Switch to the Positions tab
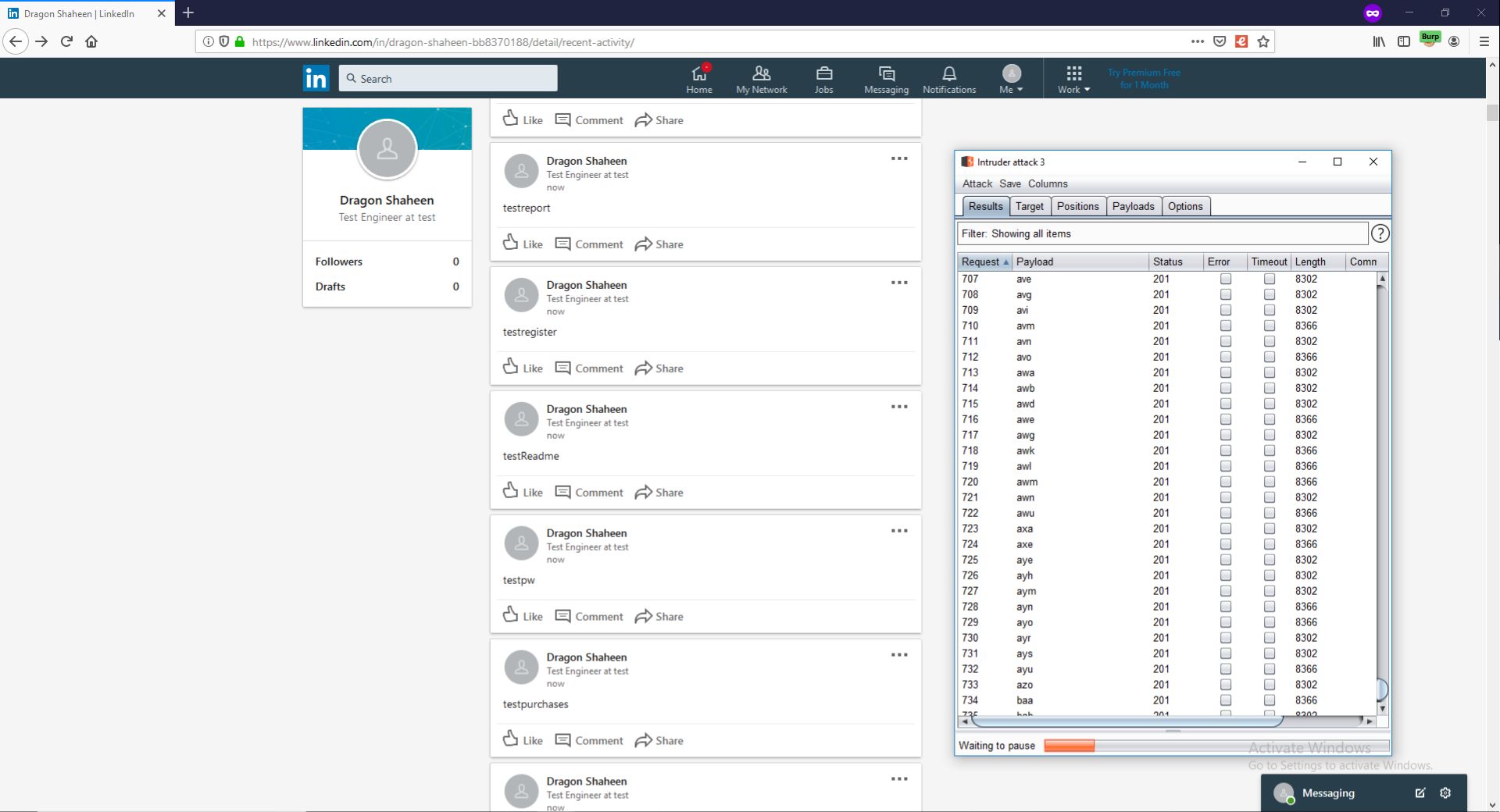The height and width of the screenshot is (812, 1500). pyautogui.click(x=1077, y=206)
